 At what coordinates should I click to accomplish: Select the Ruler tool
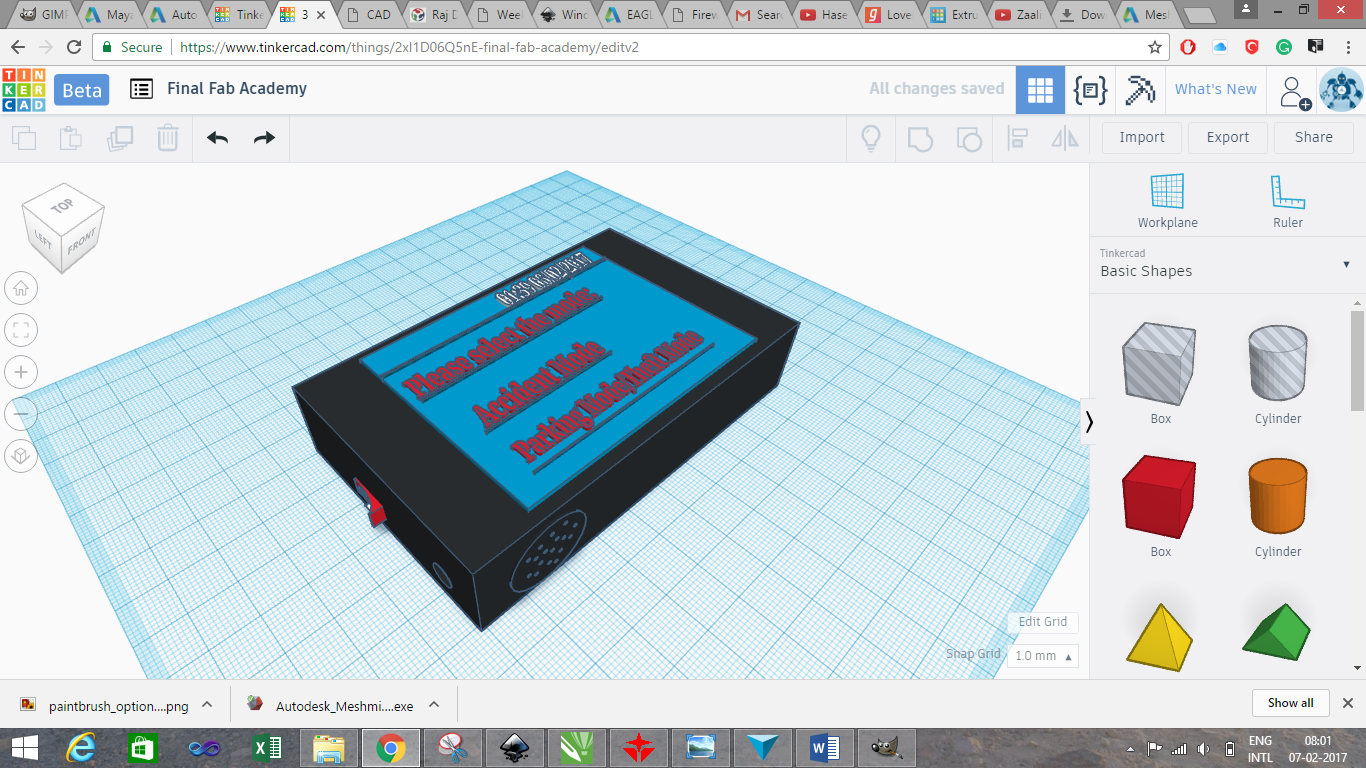click(x=1288, y=201)
